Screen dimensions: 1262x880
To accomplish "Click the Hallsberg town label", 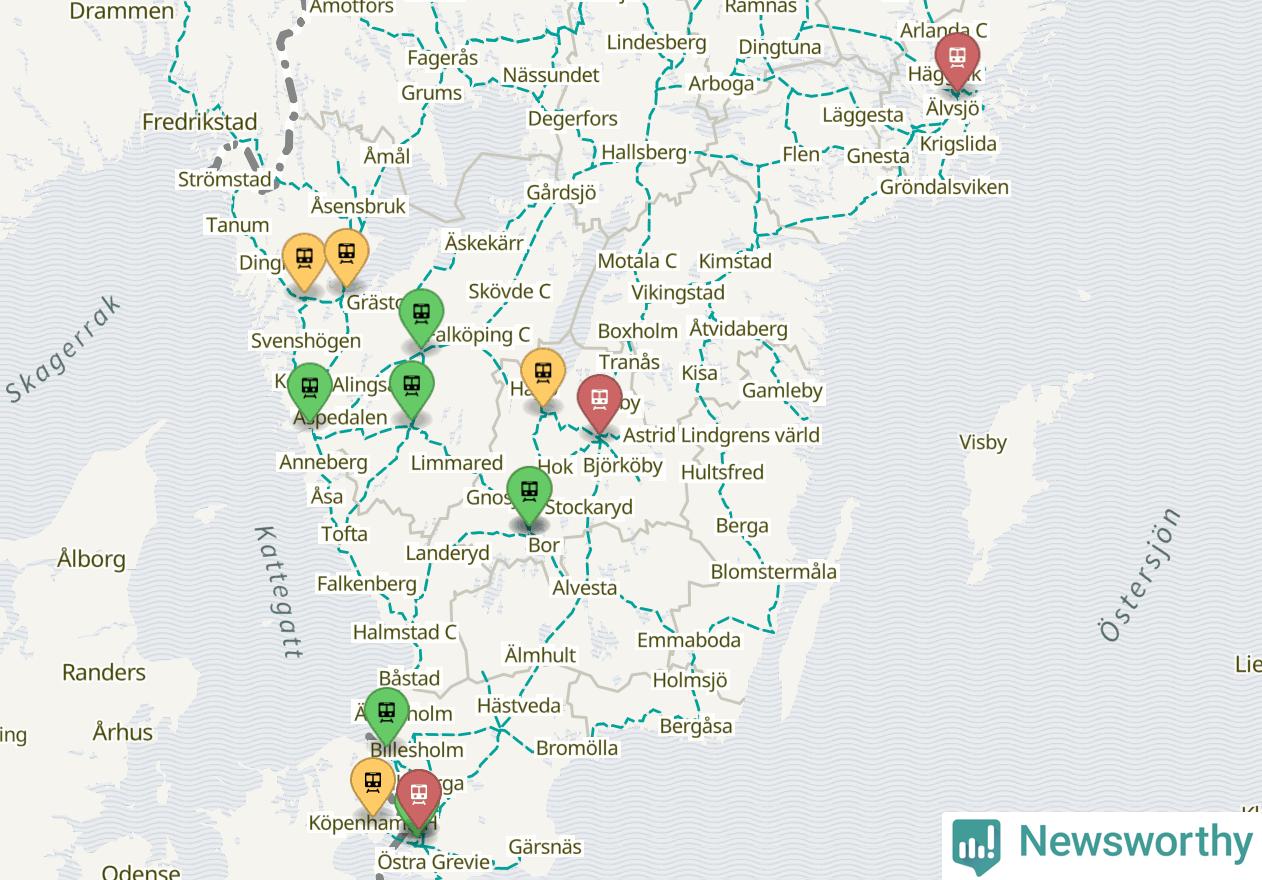I will click(x=644, y=152).
